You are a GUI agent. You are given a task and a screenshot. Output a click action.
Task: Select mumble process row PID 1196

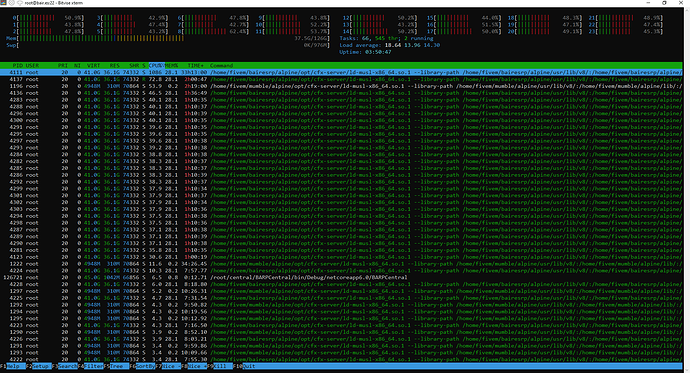341,86
